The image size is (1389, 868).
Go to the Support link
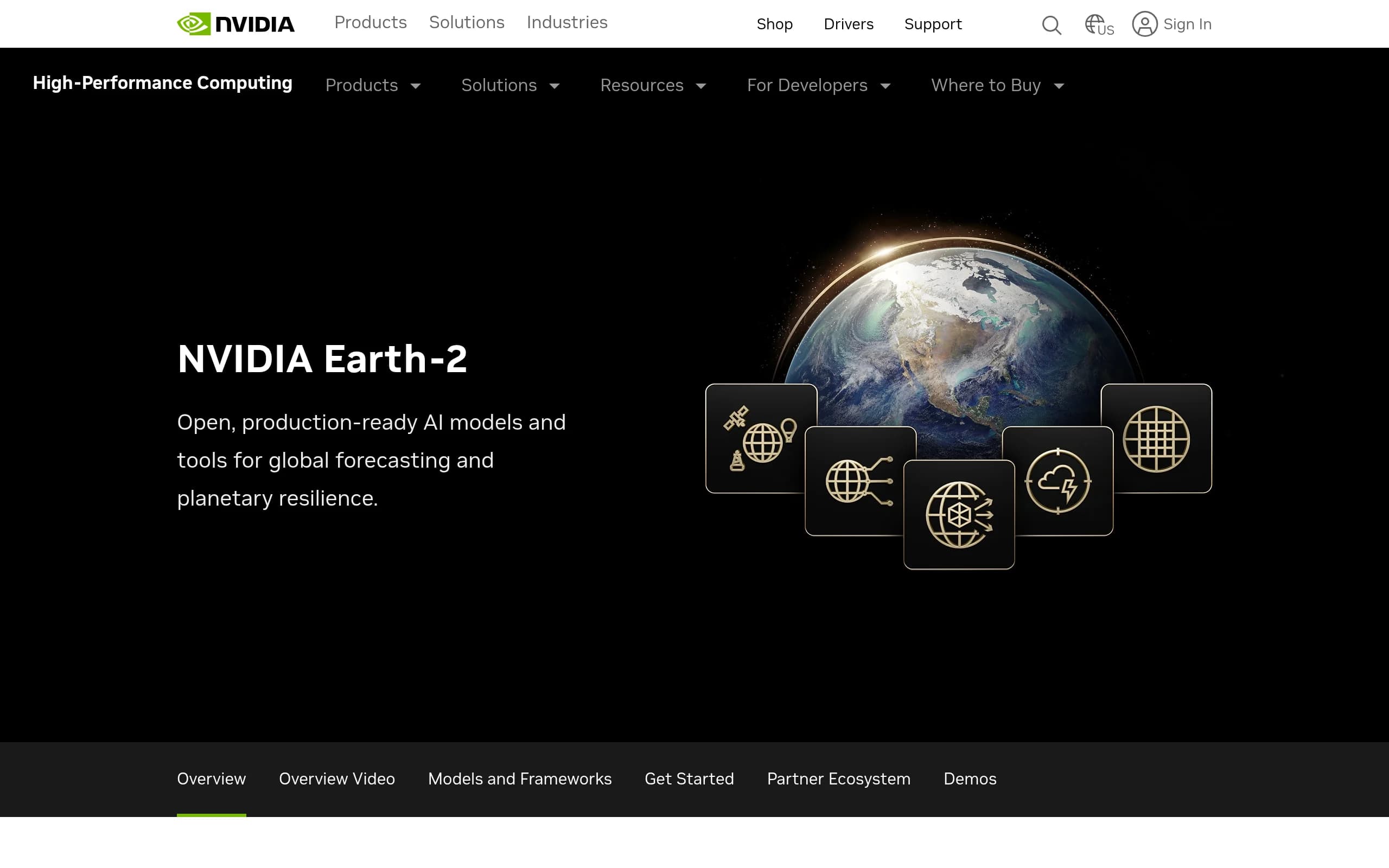coord(933,24)
